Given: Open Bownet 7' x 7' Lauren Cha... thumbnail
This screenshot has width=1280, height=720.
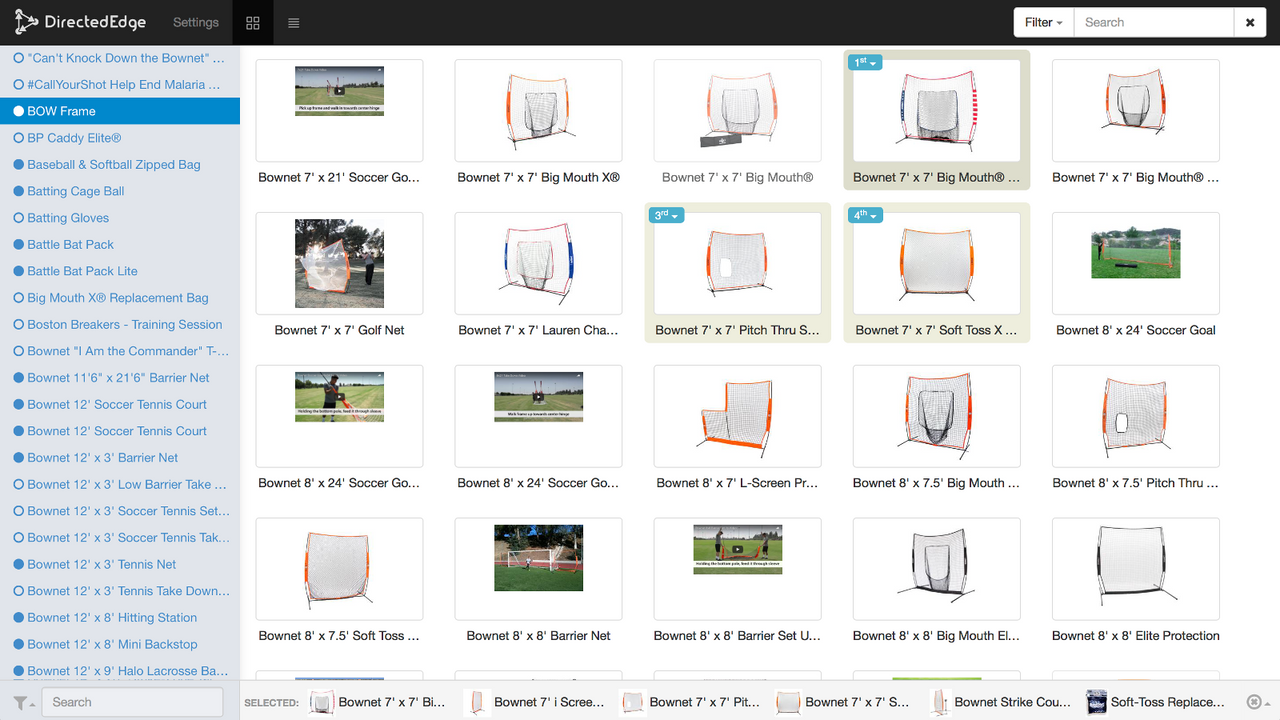Looking at the screenshot, I should 538,263.
